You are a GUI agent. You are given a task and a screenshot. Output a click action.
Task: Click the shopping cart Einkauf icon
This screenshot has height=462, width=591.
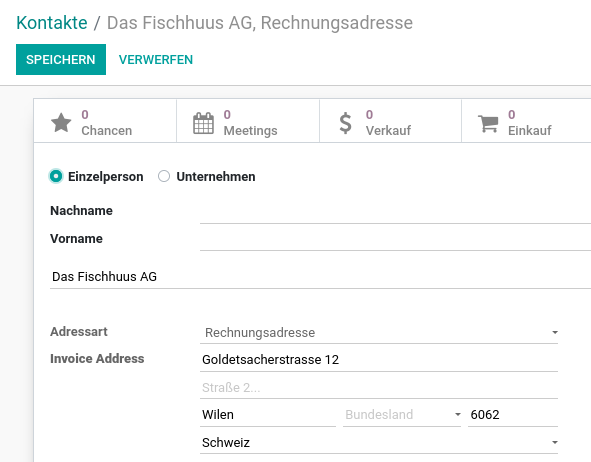point(488,123)
